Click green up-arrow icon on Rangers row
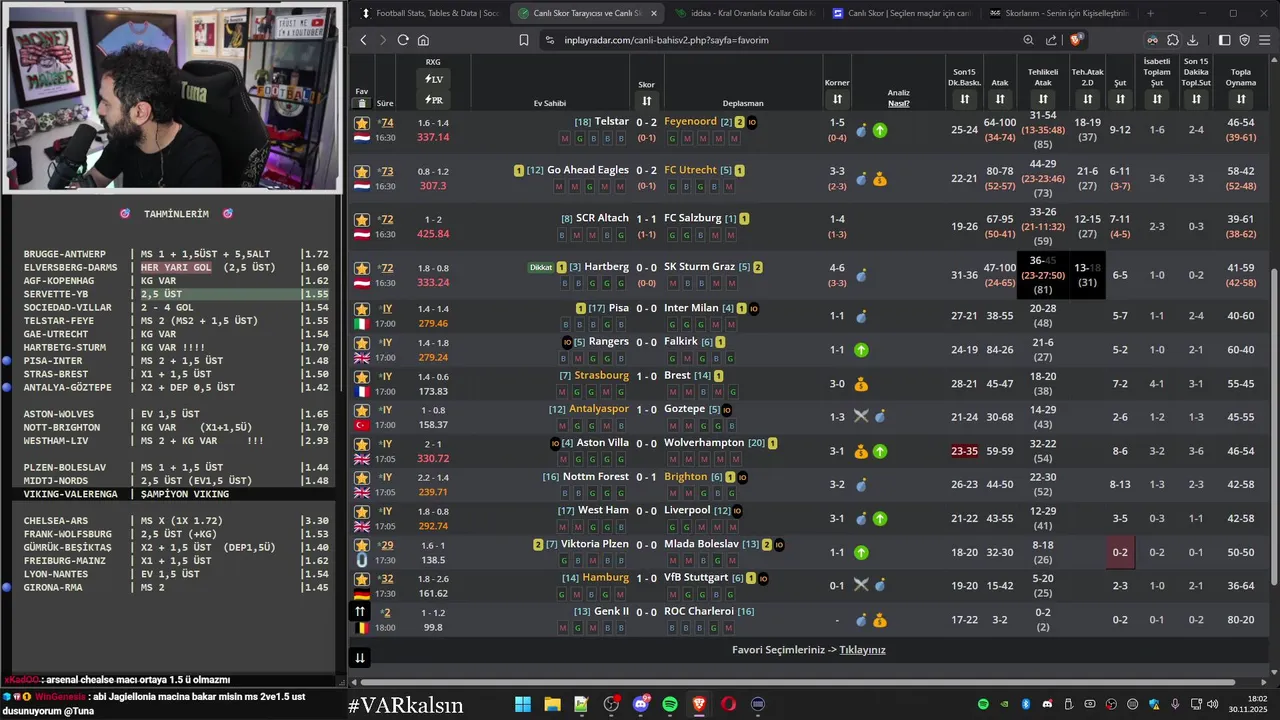This screenshot has height=720, width=1280. click(x=861, y=350)
